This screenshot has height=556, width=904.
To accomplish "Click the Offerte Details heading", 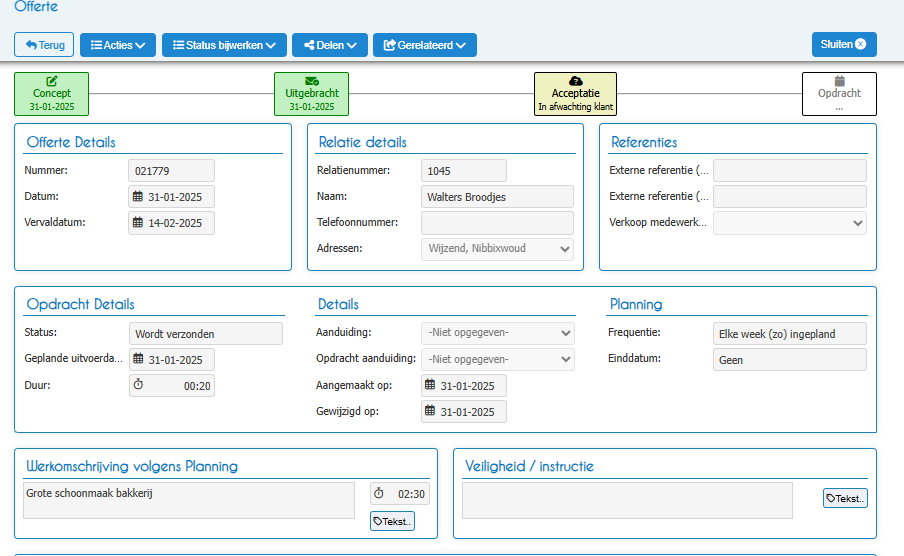I will tap(71, 142).
